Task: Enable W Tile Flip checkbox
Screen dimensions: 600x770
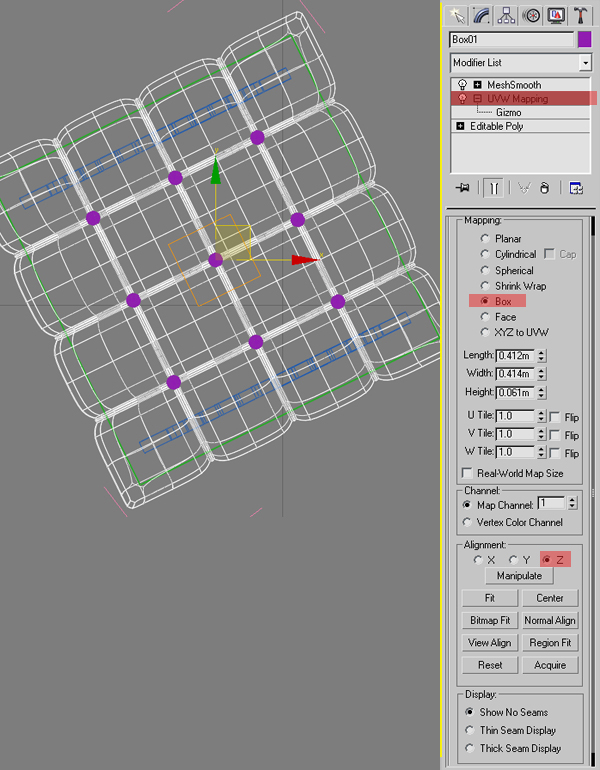Action: [555, 453]
